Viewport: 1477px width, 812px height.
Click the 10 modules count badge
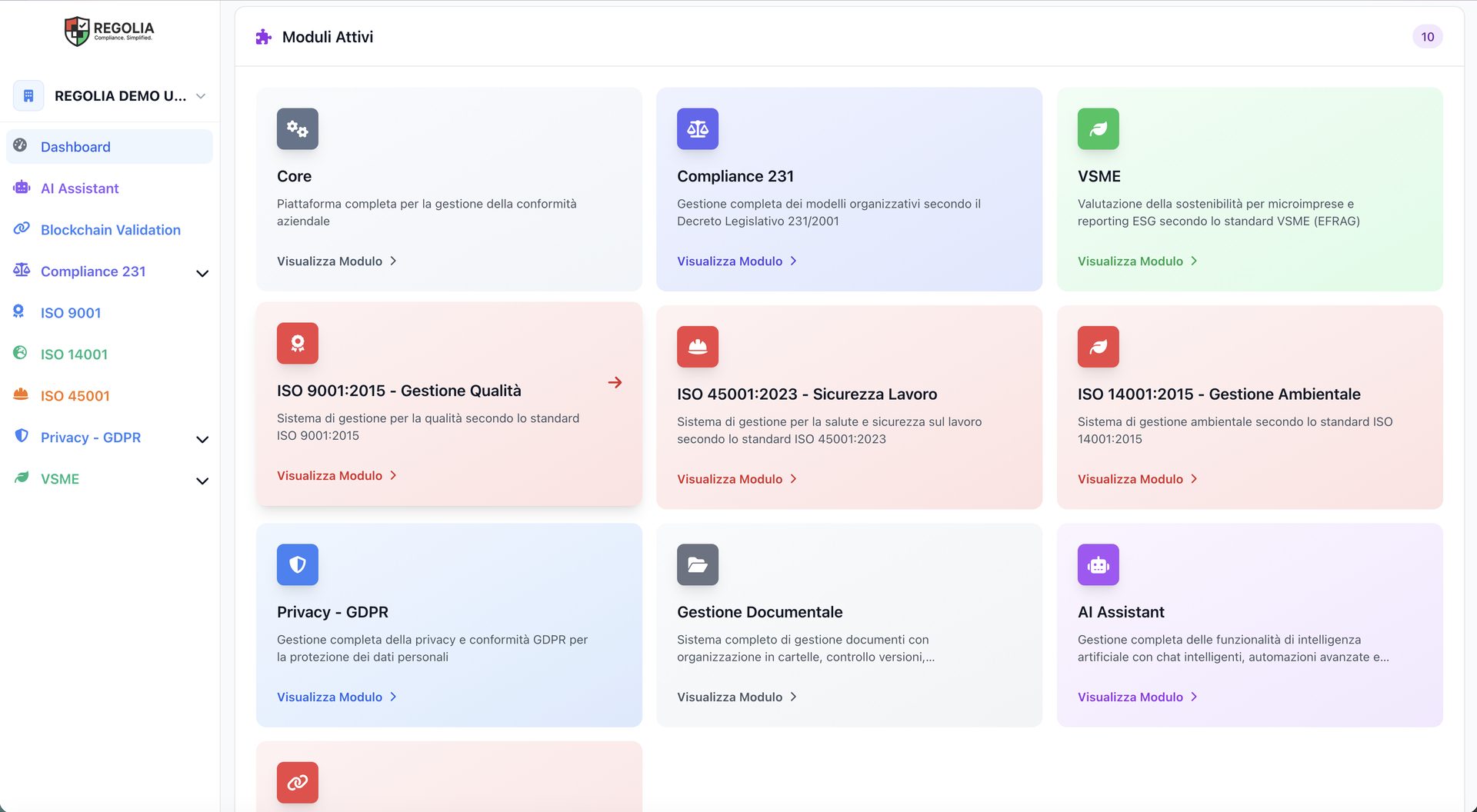[1427, 36]
